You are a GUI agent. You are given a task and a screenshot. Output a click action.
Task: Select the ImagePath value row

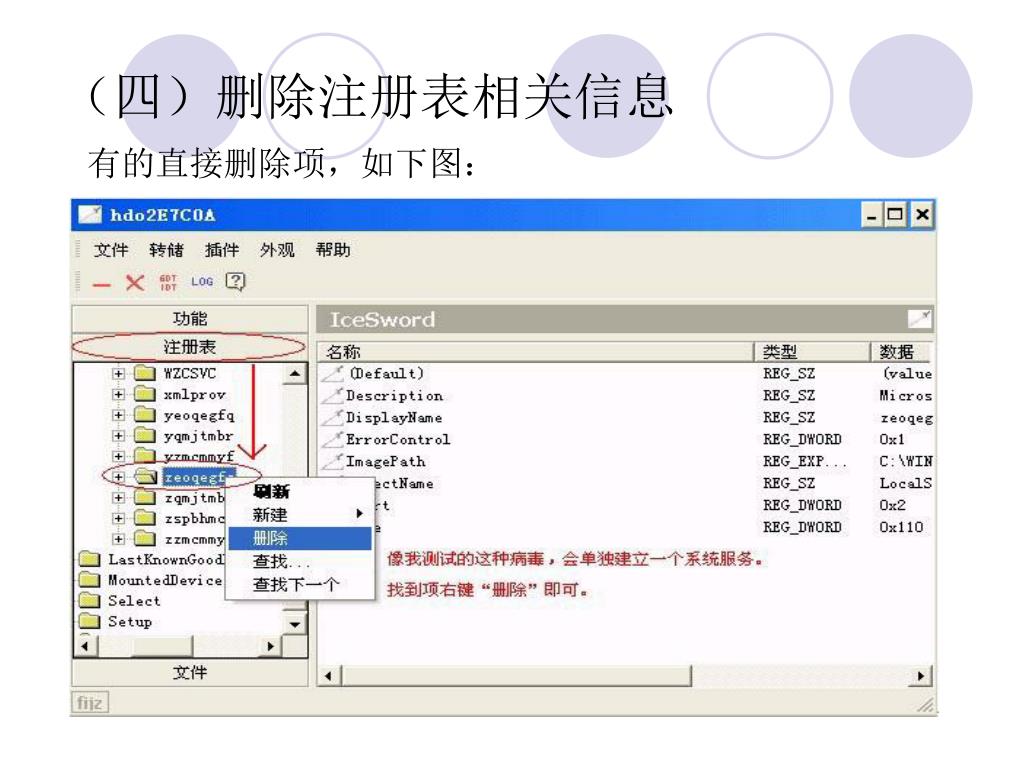[626, 462]
